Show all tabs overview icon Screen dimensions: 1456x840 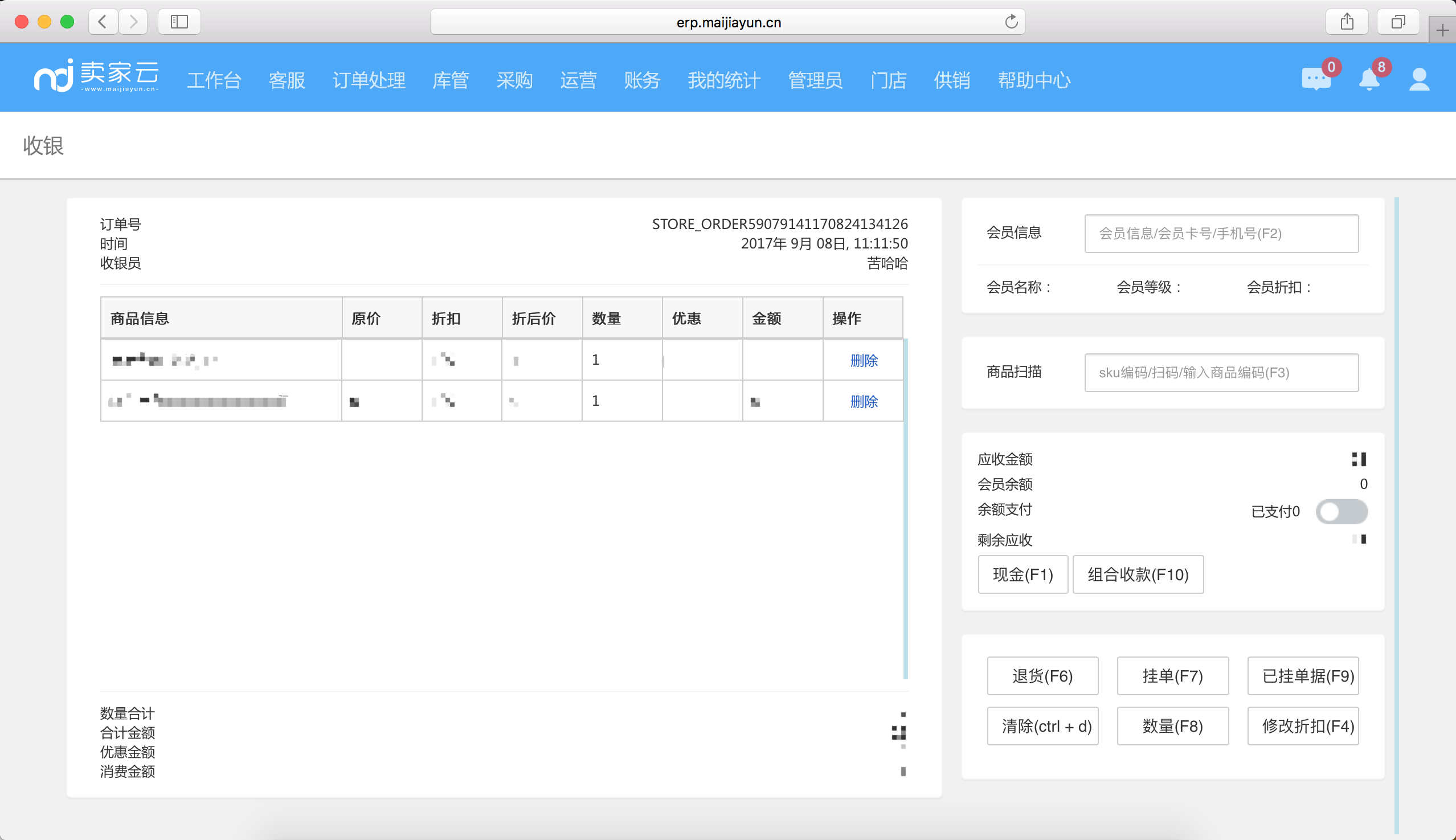pos(1398,22)
